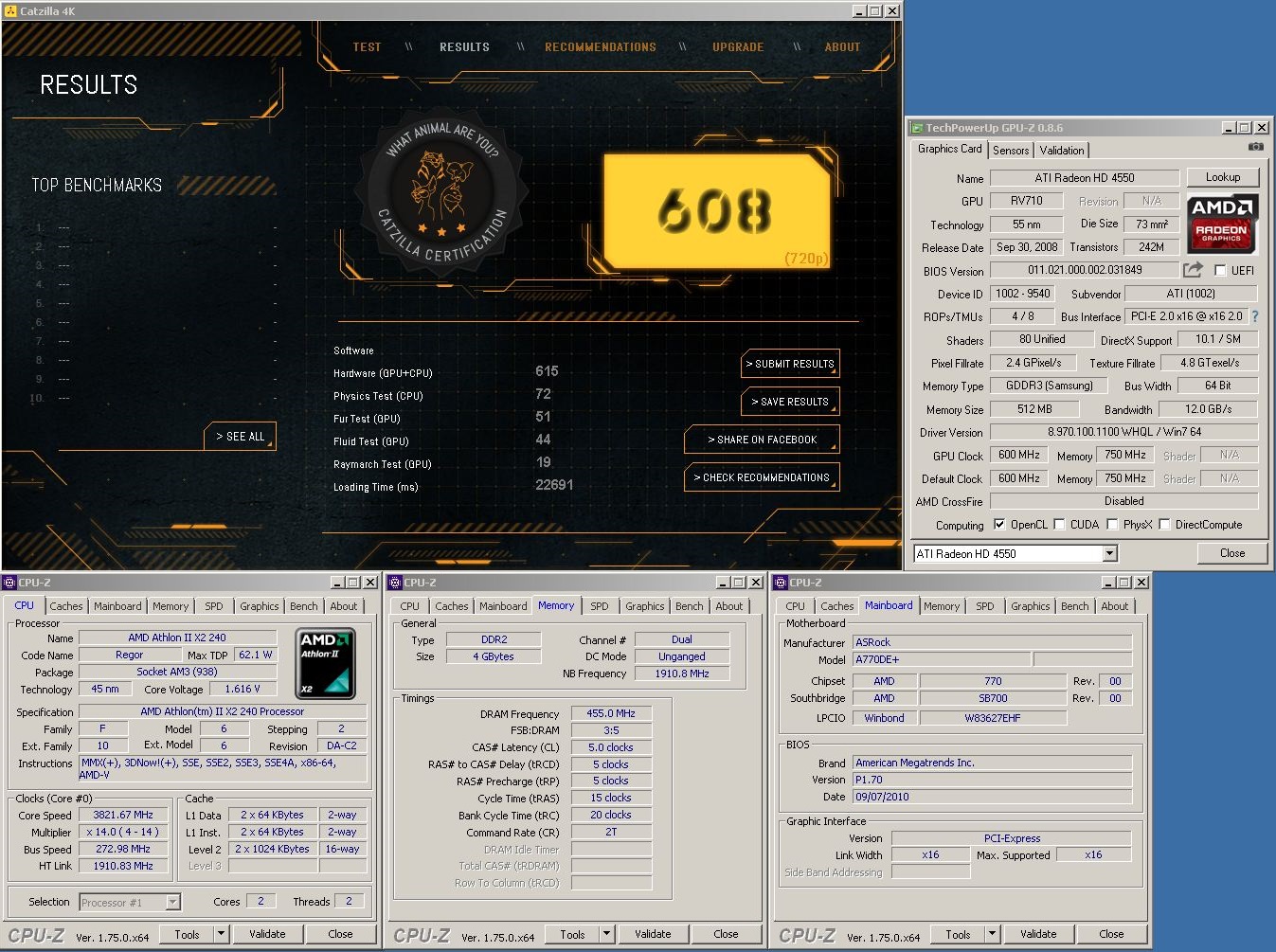Click the Hardware (GPU+CPU) score 615
This screenshot has width=1276, height=952.
[x=547, y=371]
